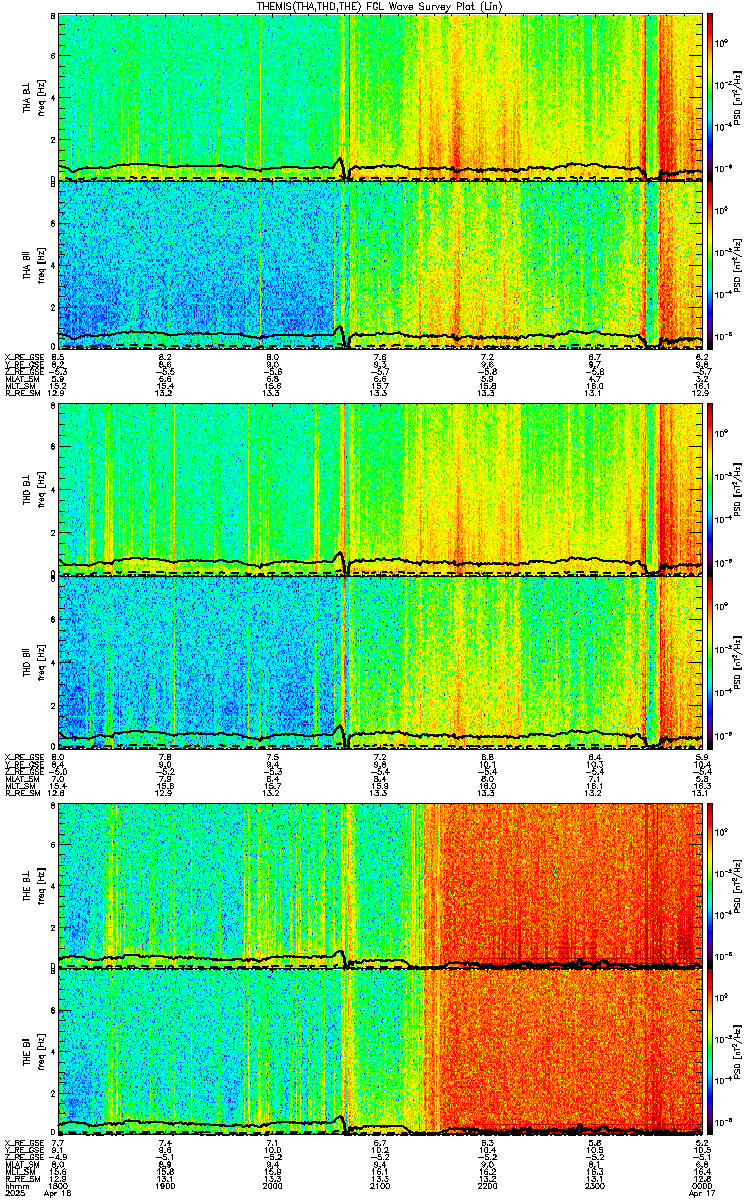Select the THE B-parallel spectrogram panel
The width and height of the screenshot is (750, 1200).
click(379, 1053)
